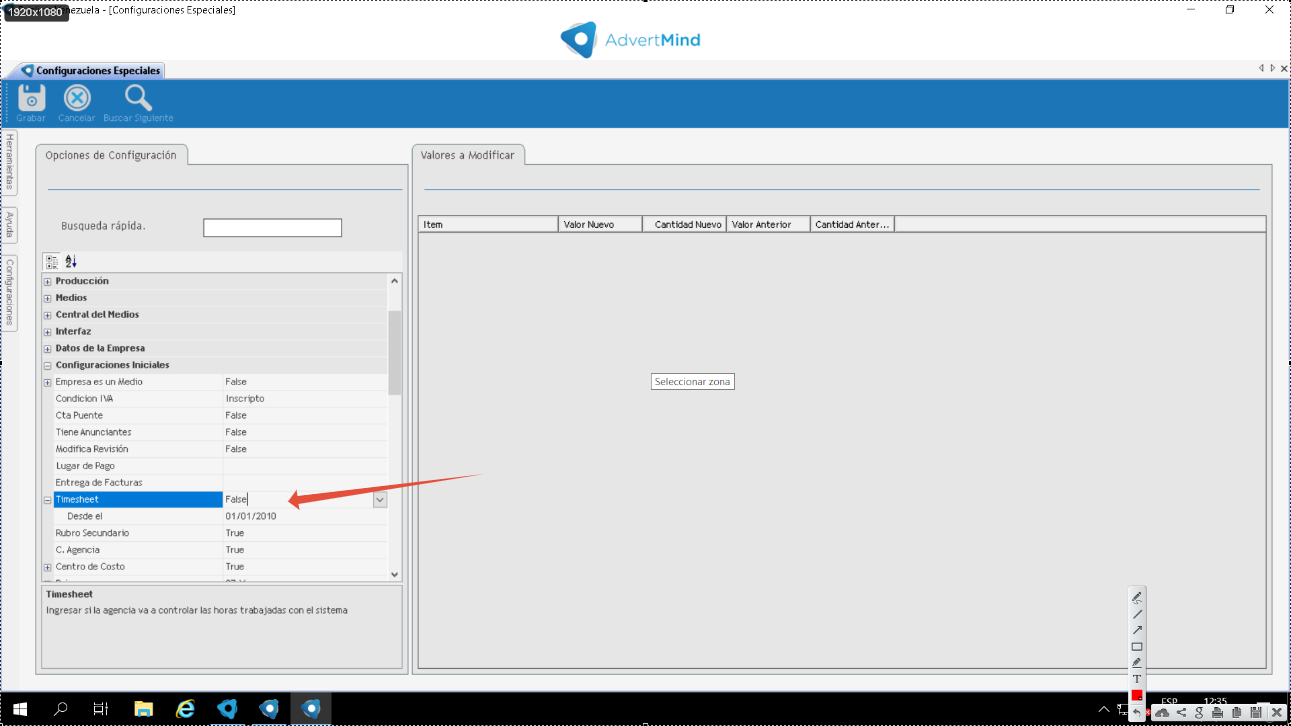Expand the Producción category

pos(47,281)
